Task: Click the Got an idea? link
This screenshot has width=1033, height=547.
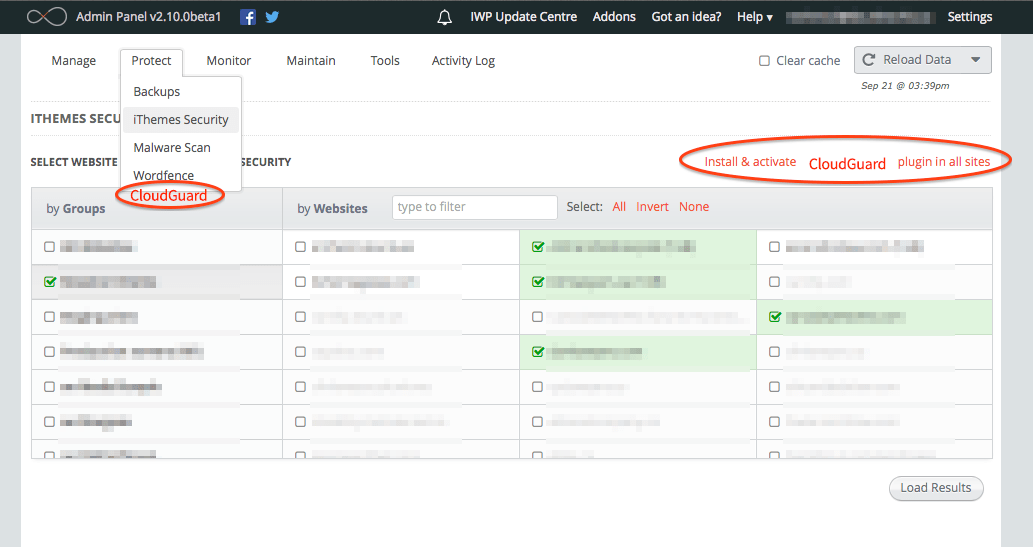Action: (686, 17)
